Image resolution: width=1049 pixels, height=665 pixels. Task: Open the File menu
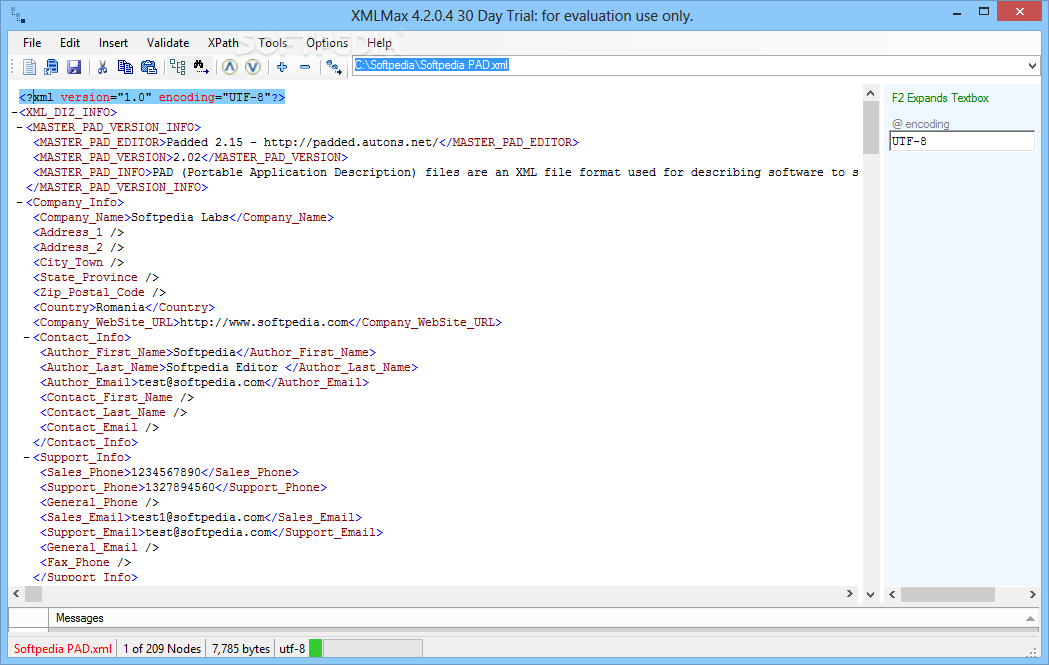tap(32, 43)
